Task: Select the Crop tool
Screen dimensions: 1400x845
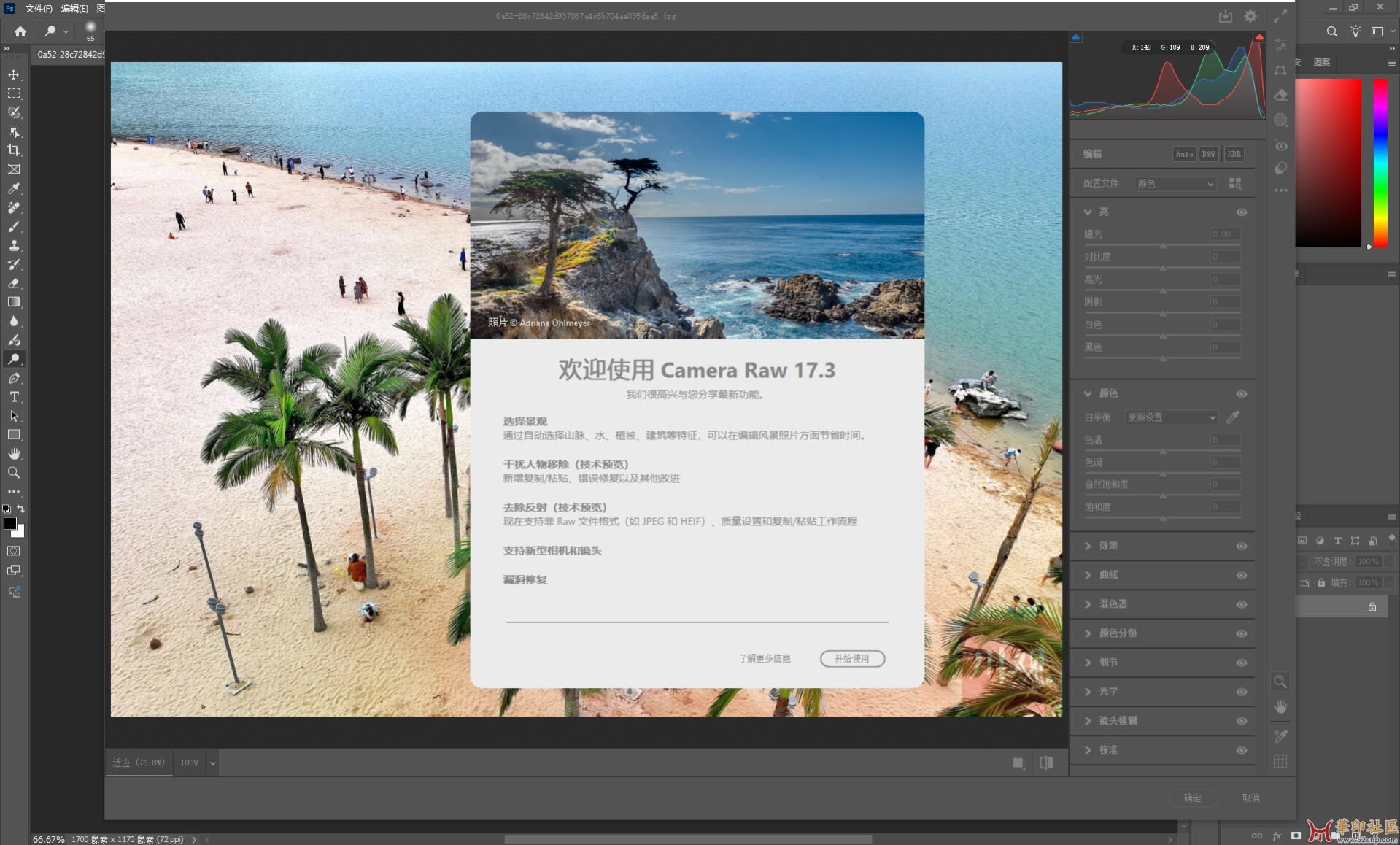Action: (x=14, y=150)
